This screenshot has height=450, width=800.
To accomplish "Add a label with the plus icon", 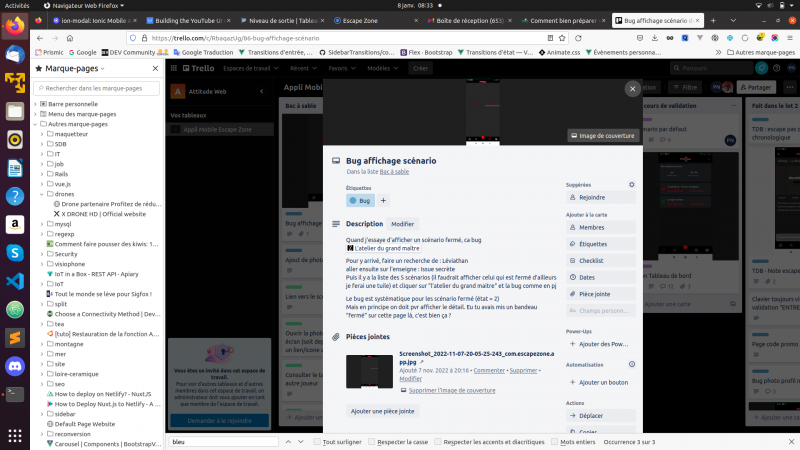I will [x=383, y=201].
